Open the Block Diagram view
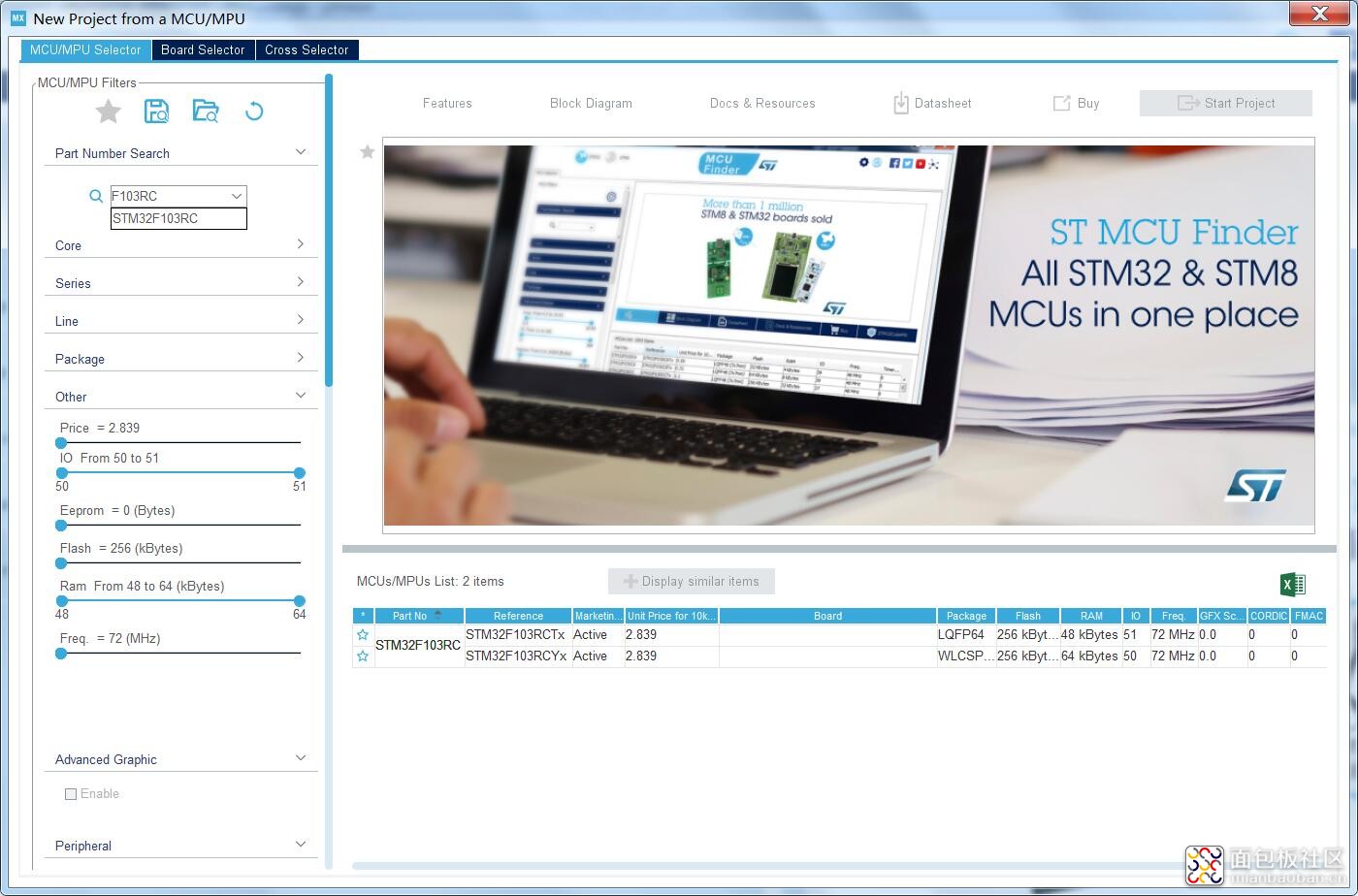Image resolution: width=1358 pixels, height=896 pixels. [591, 103]
